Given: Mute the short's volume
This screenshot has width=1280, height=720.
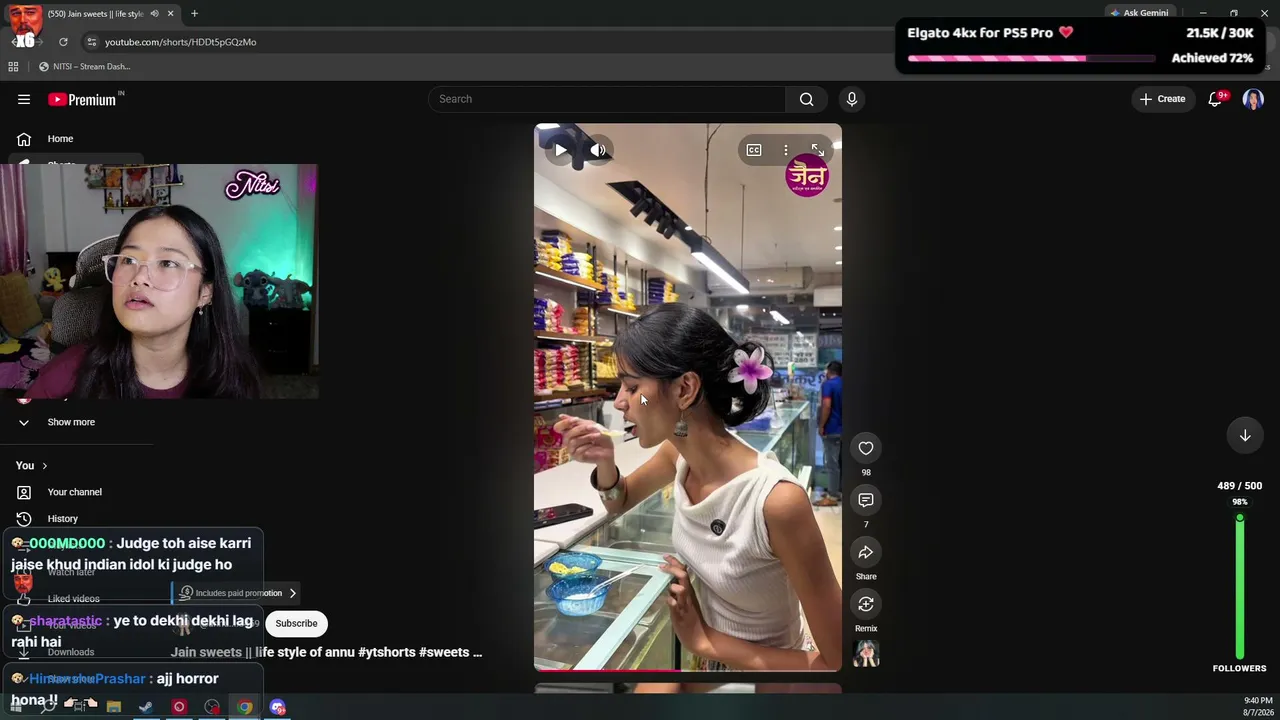Looking at the screenshot, I should (x=598, y=150).
